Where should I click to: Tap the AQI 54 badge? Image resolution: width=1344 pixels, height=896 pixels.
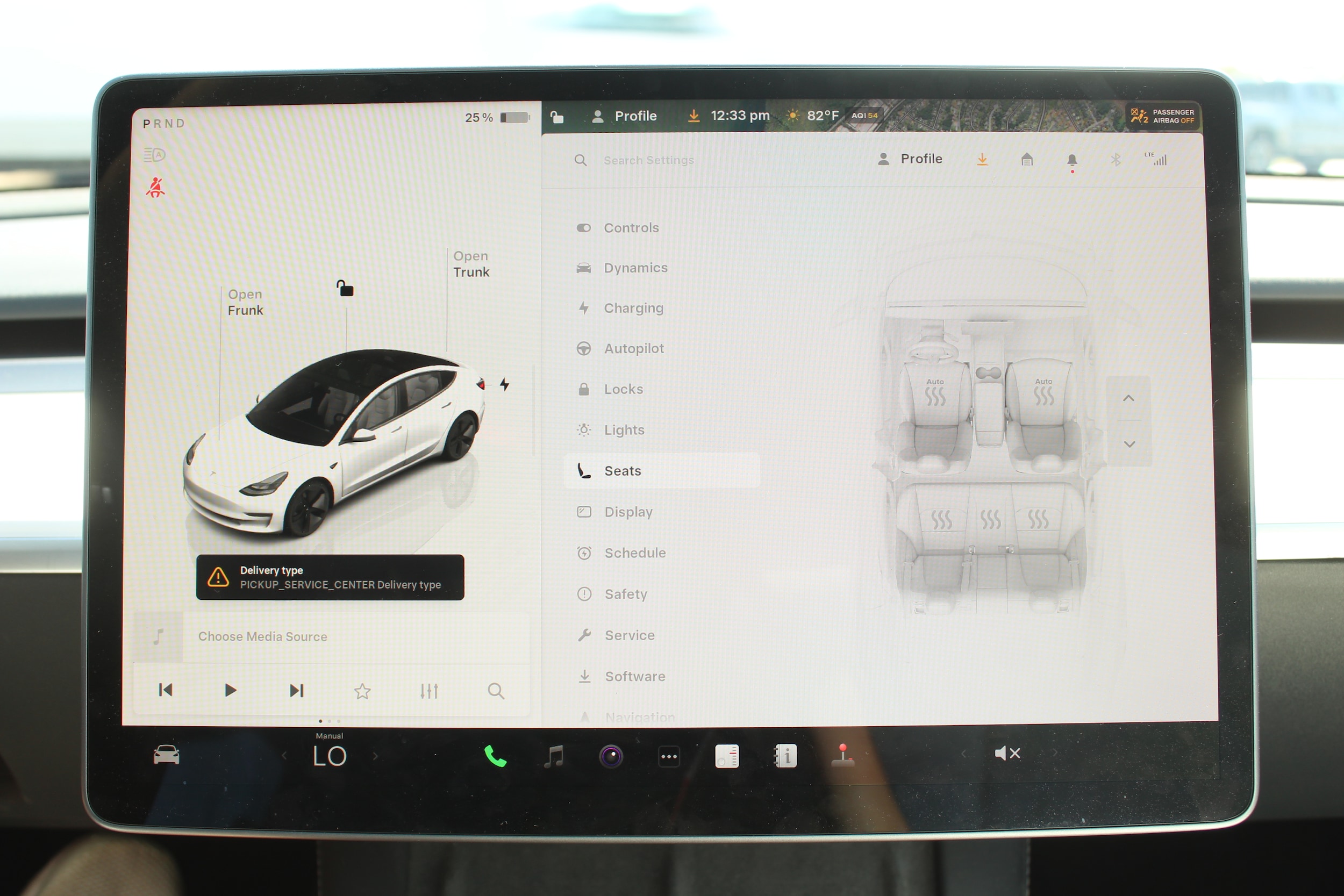(x=864, y=116)
